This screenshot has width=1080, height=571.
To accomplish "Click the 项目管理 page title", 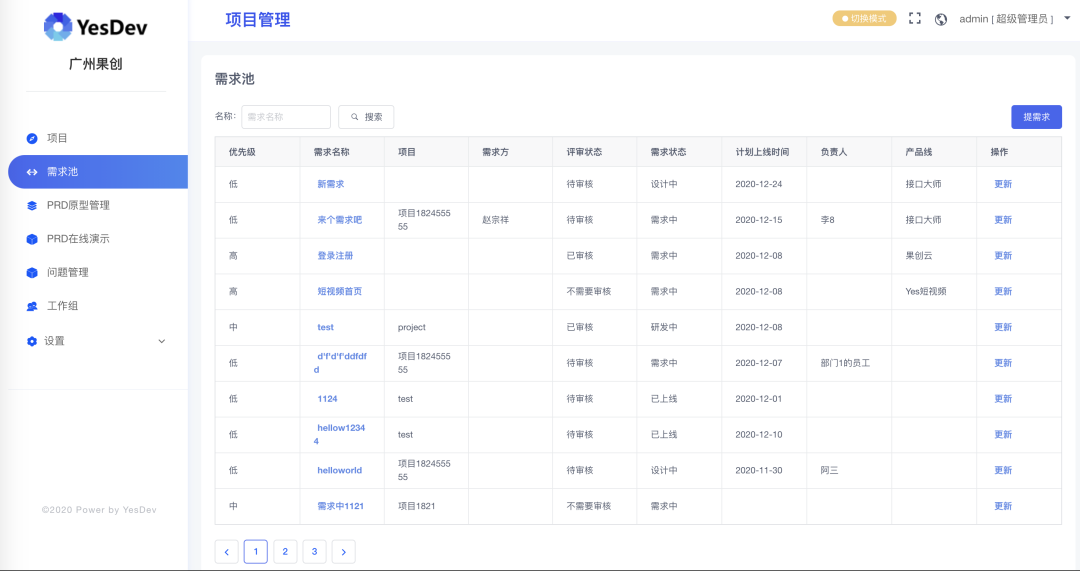I will pyautogui.click(x=258, y=20).
